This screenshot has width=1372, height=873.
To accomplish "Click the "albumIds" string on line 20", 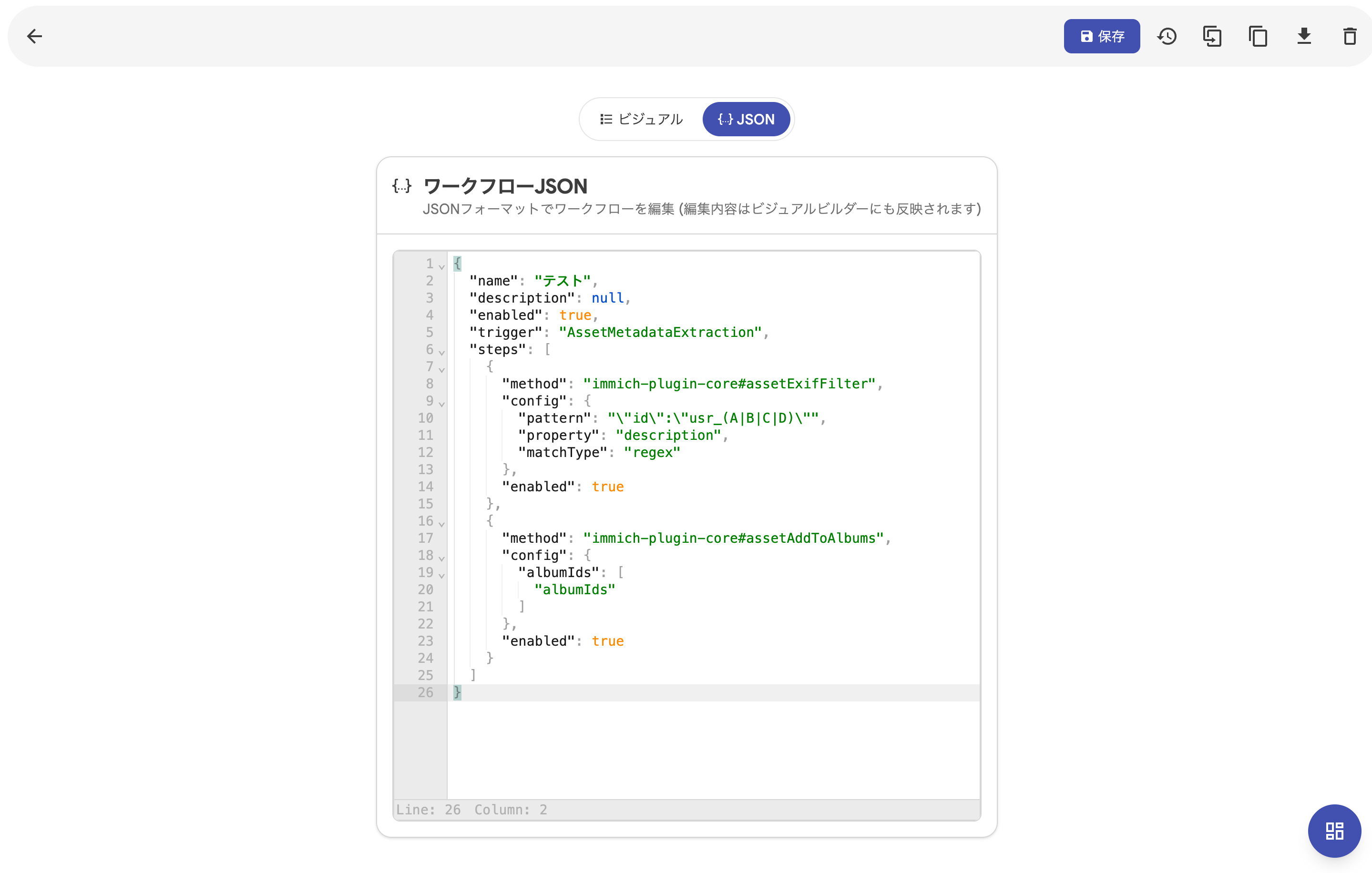I will 575,589.
